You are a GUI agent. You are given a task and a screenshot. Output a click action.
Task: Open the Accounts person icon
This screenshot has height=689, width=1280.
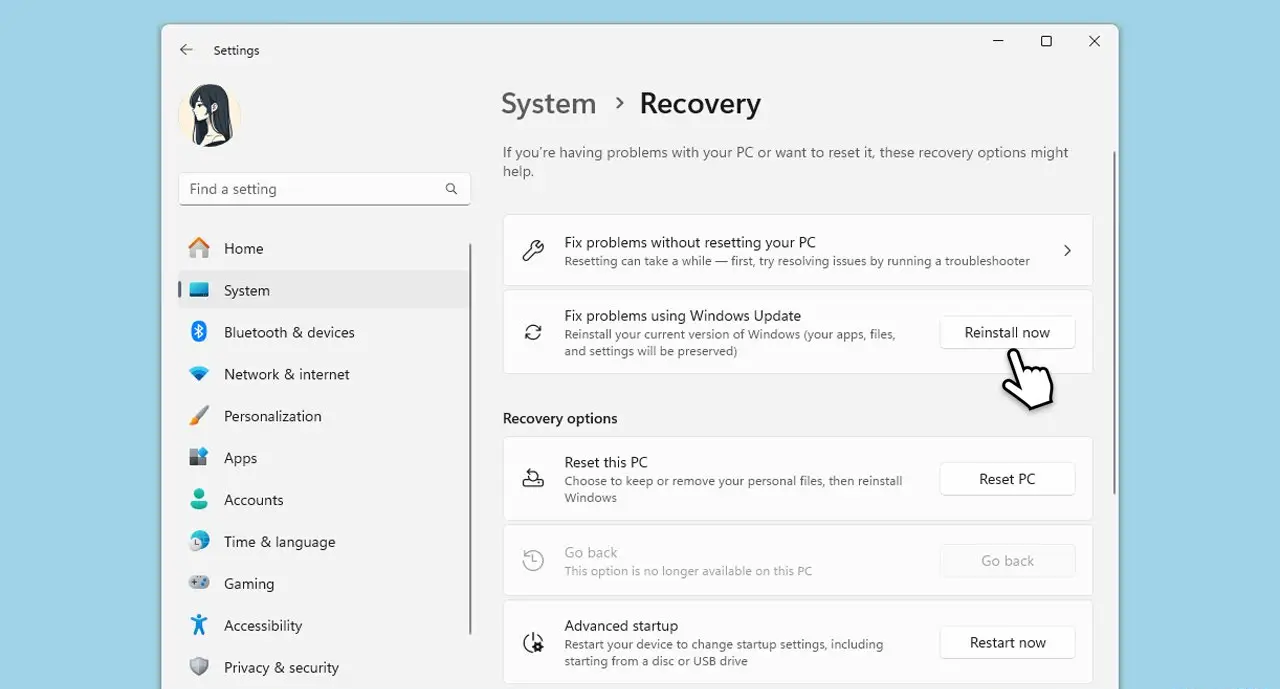click(199, 500)
